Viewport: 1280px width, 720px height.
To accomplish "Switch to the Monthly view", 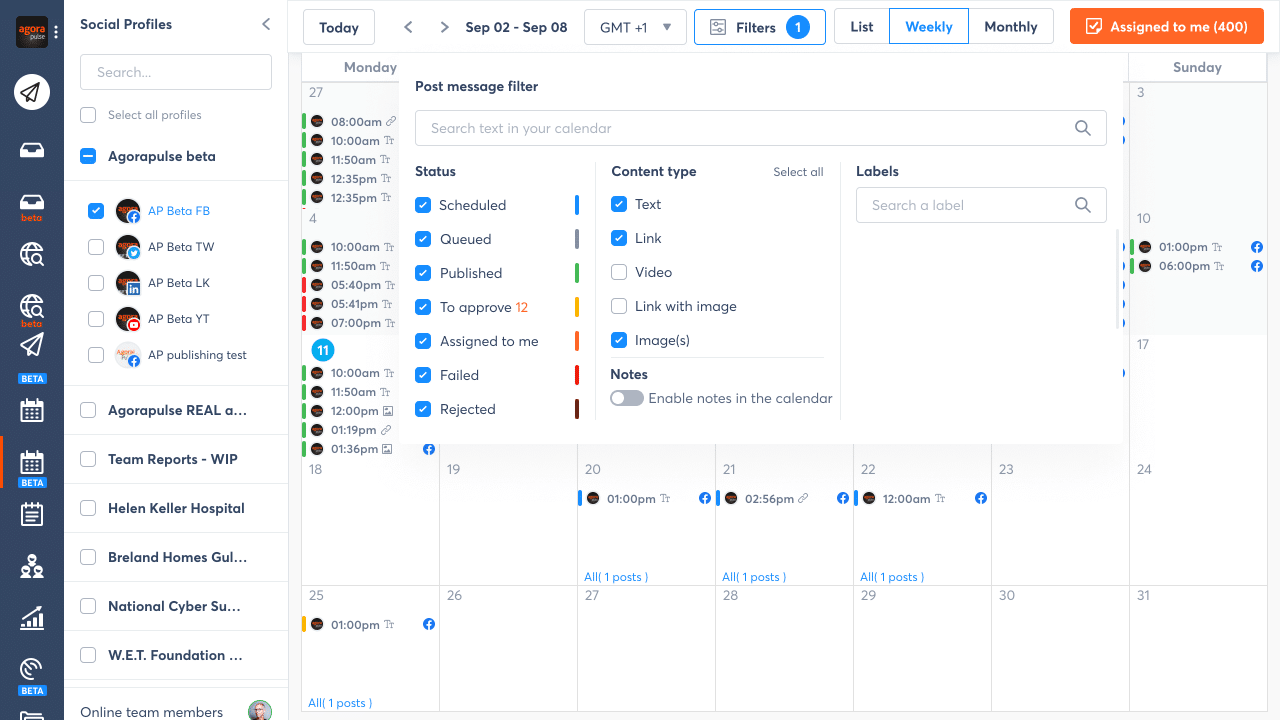I will pos(1011,27).
